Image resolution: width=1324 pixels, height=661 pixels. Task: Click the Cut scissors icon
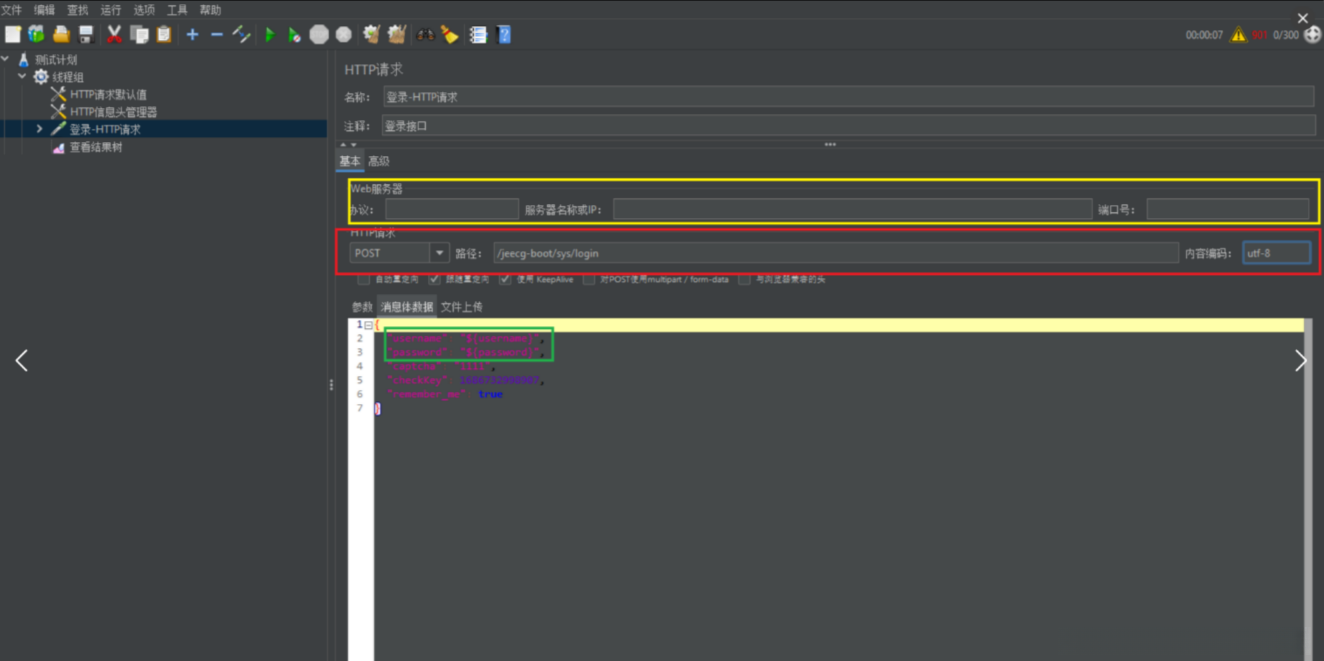[x=114, y=35]
